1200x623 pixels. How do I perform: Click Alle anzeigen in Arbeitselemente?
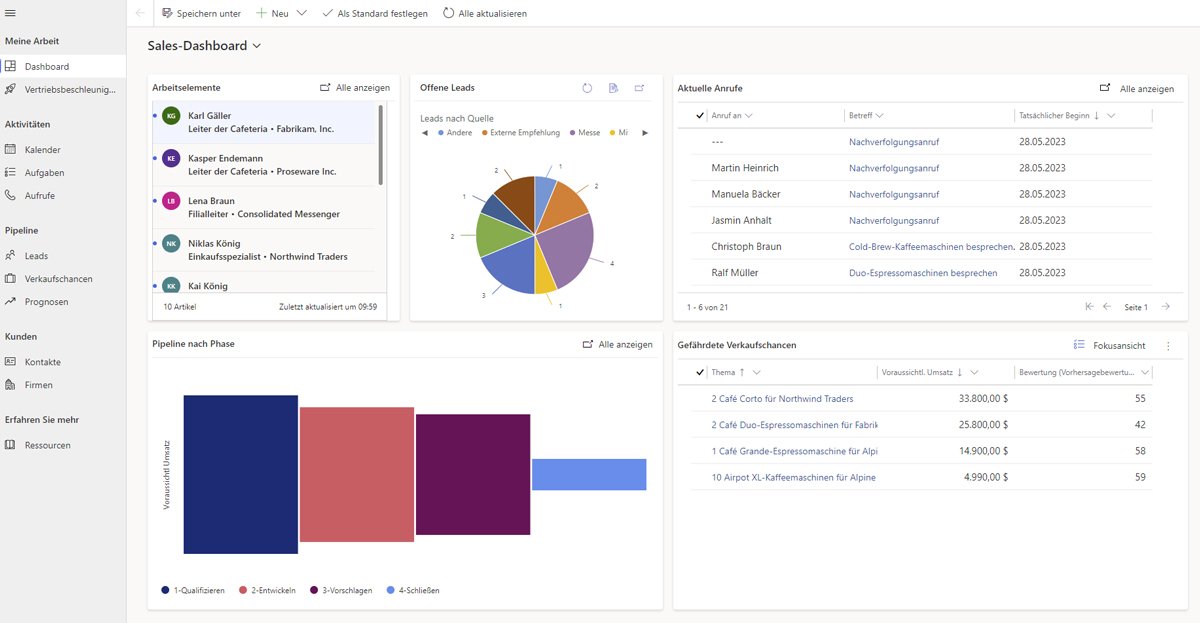[364, 87]
